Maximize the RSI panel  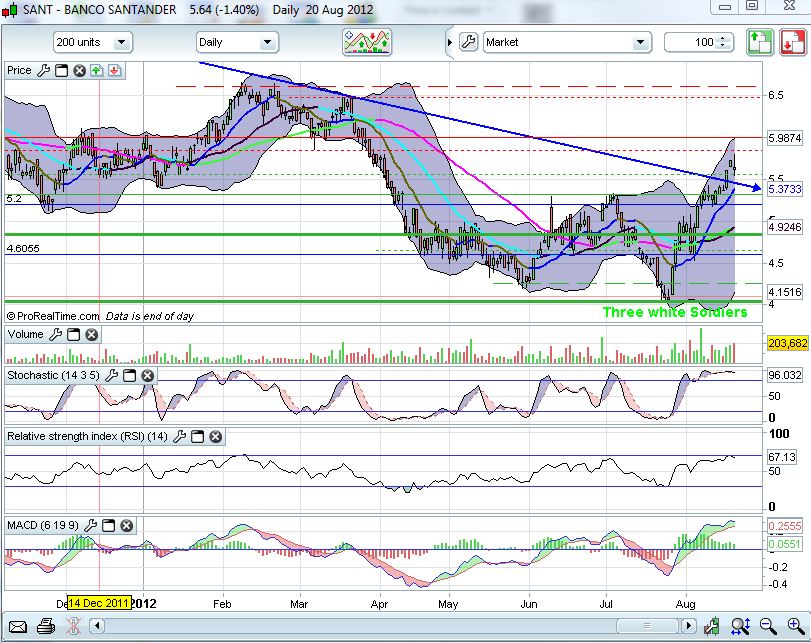pos(198,437)
